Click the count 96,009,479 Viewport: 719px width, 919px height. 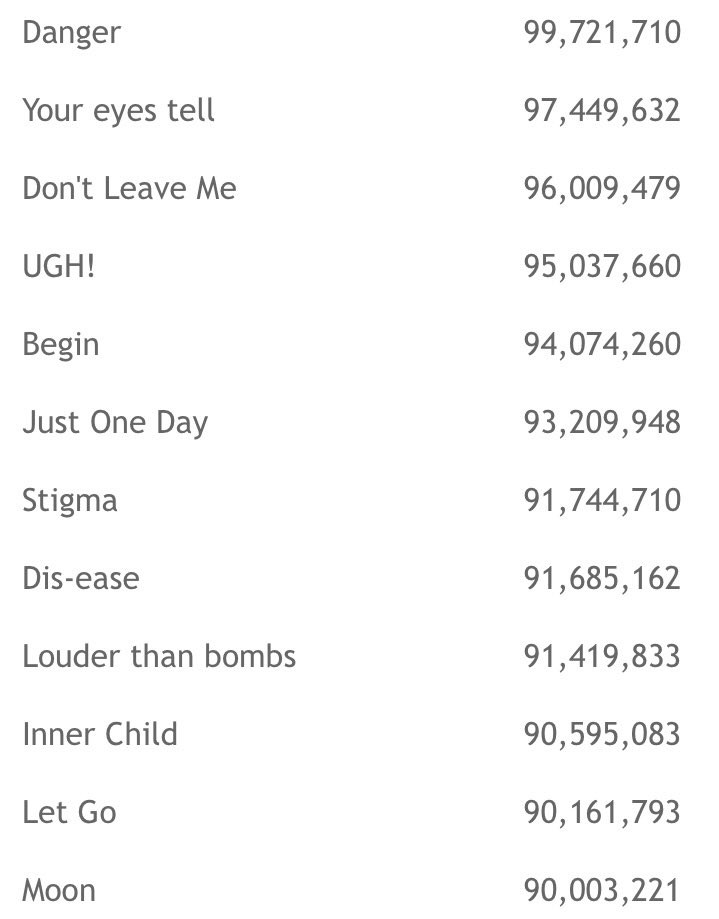(602, 188)
